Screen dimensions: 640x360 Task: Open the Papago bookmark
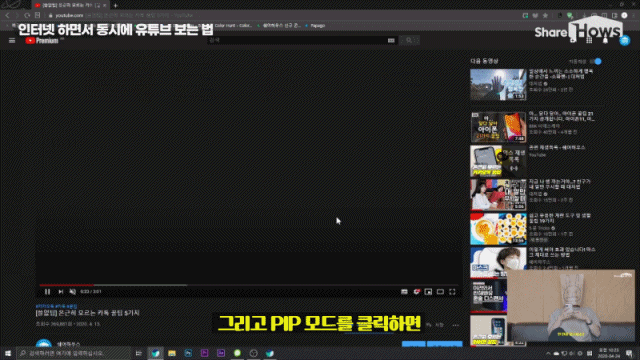pyautogui.click(x=315, y=25)
